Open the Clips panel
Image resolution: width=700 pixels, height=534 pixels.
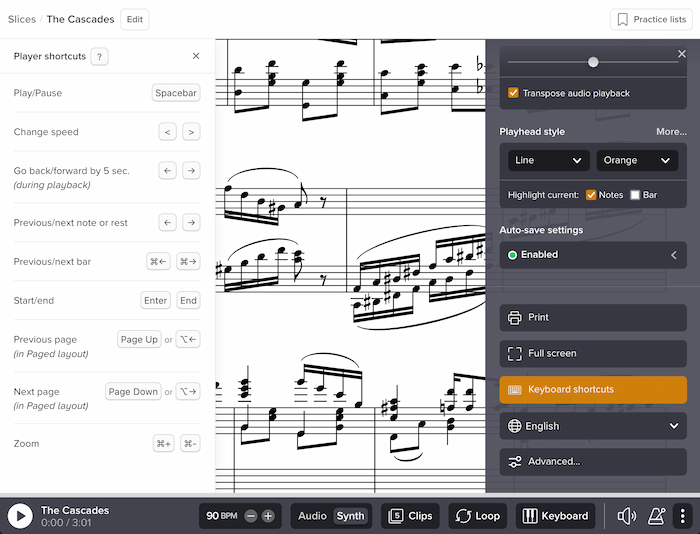coord(410,516)
